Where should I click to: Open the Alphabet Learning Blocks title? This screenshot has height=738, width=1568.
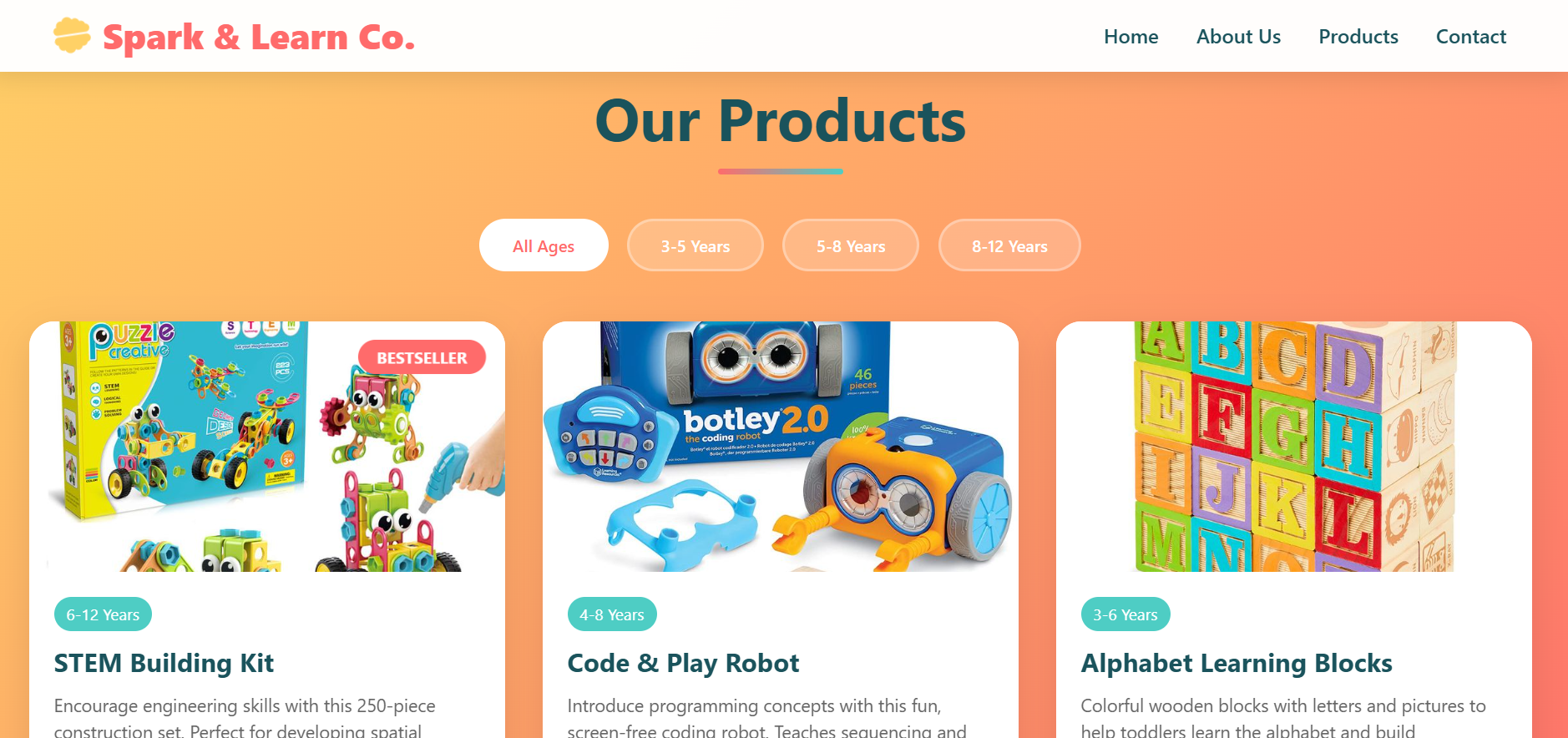pyautogui.click(x=1237, y=663)
